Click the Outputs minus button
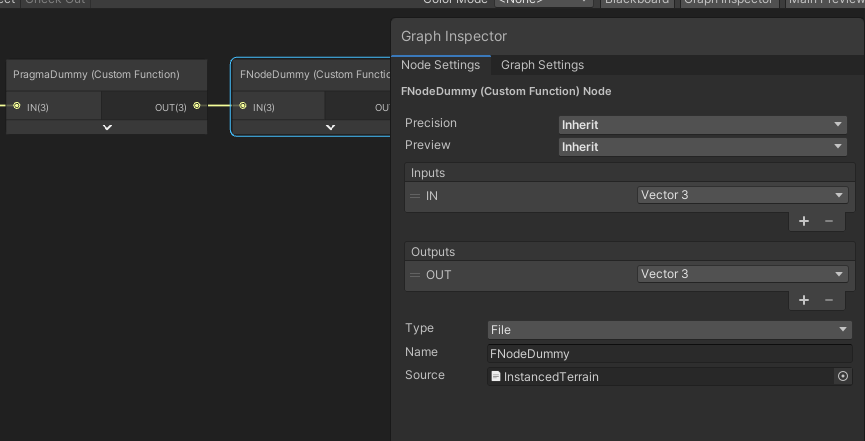Viewport: 865px width, 441px height. pos(829,300)
